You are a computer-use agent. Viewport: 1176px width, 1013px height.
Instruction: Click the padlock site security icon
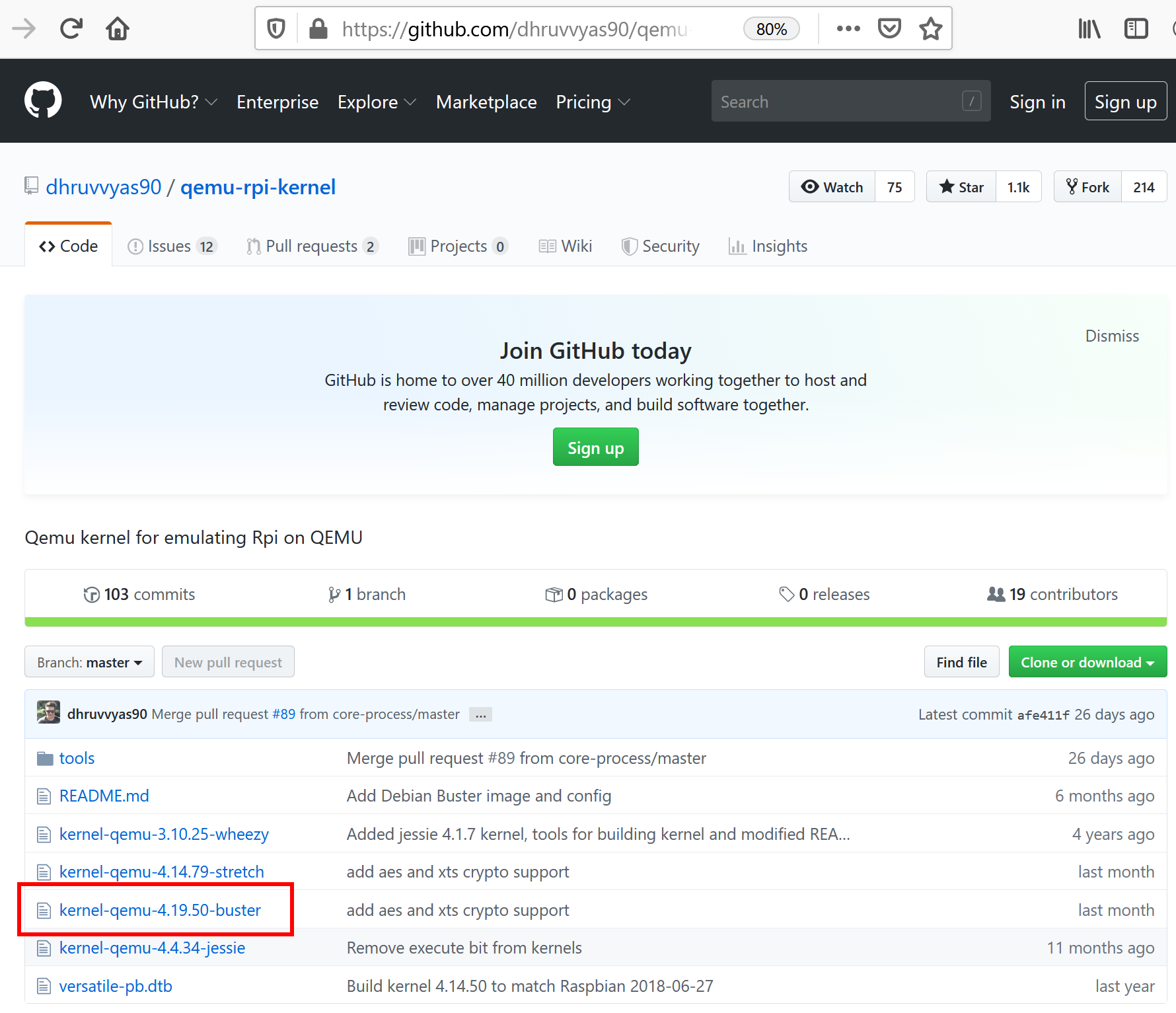point(318,28)
